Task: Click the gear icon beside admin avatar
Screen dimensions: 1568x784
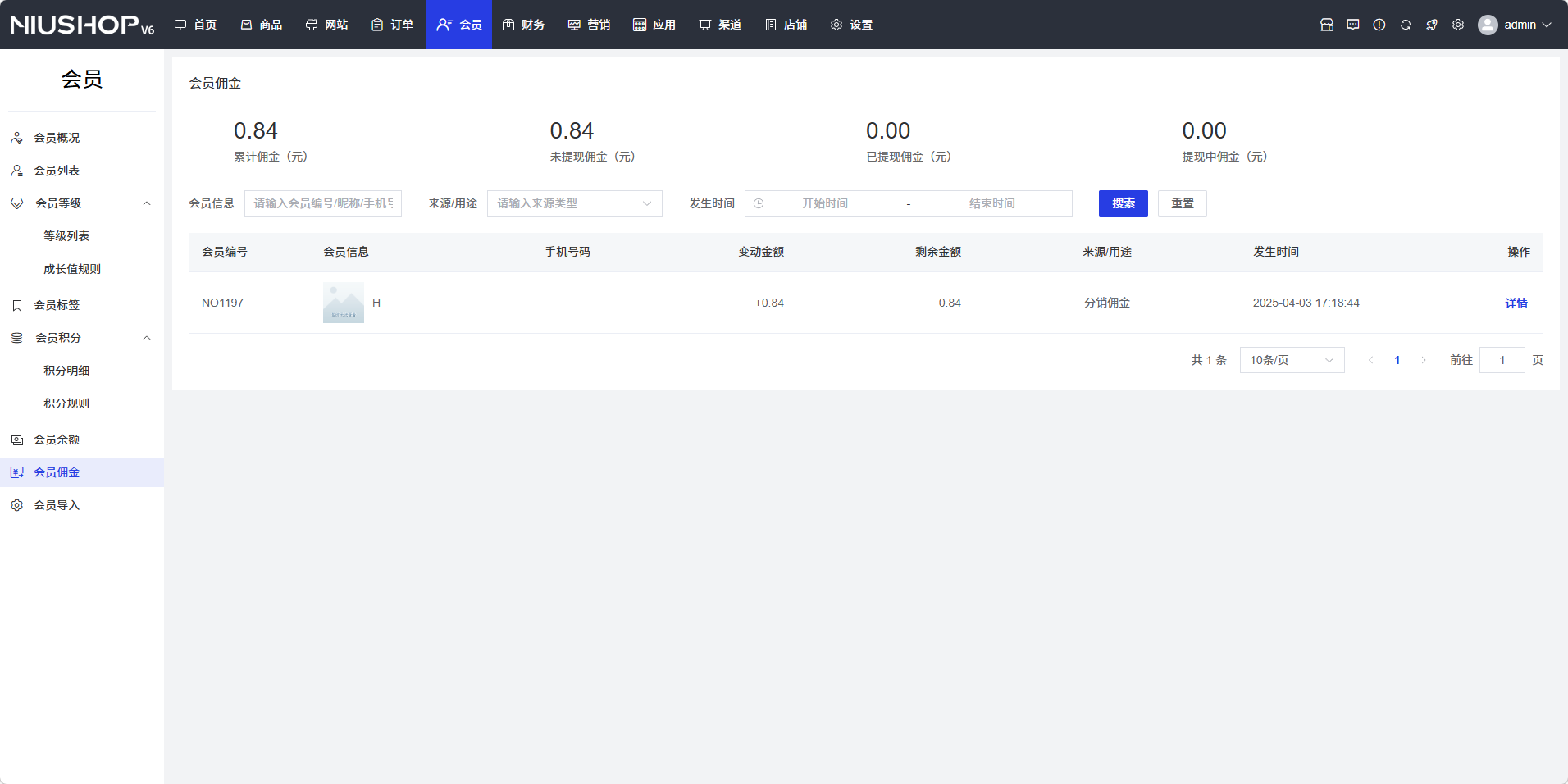Action: (1457, 25)
